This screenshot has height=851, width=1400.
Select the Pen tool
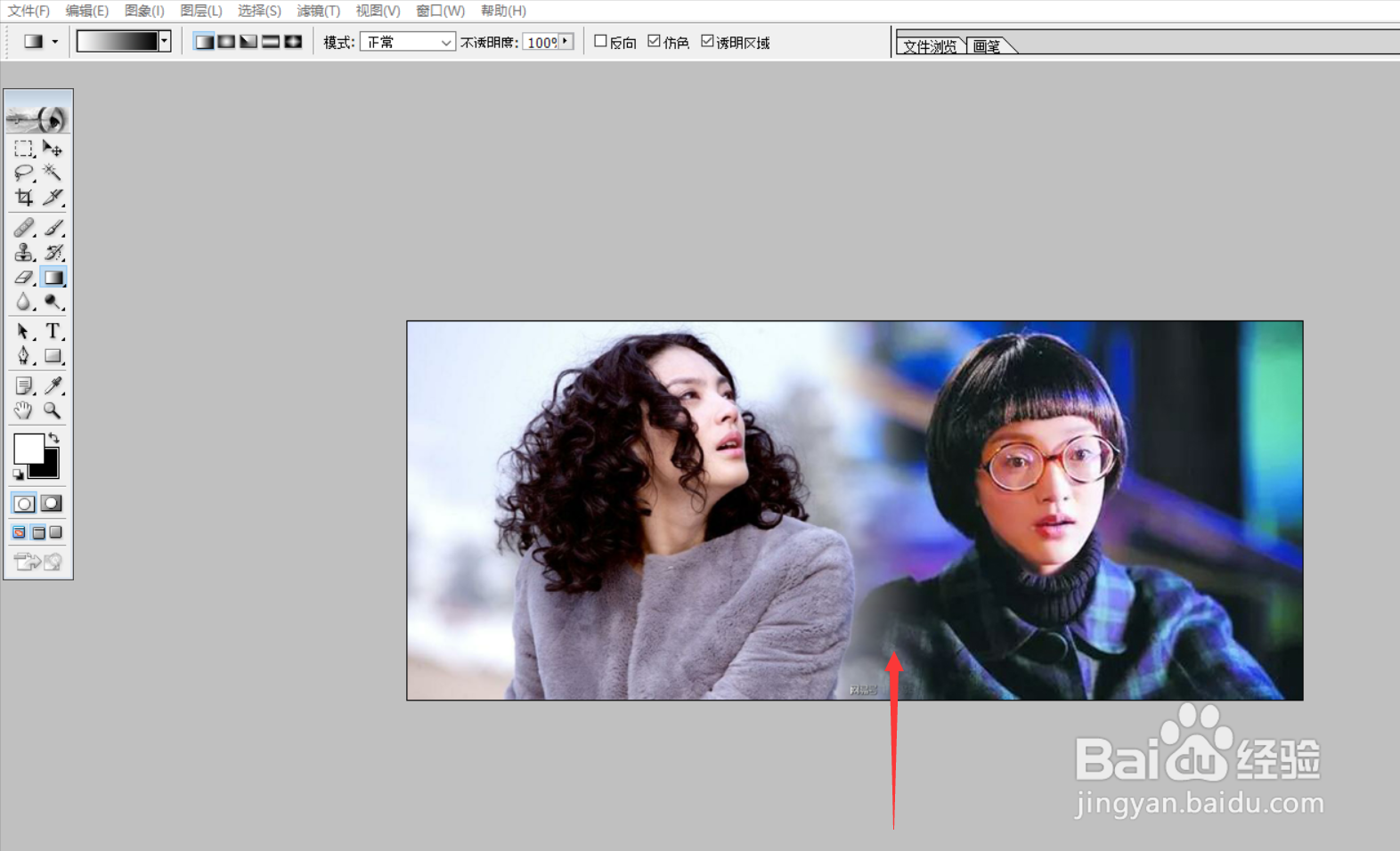[x=24, y=356]
